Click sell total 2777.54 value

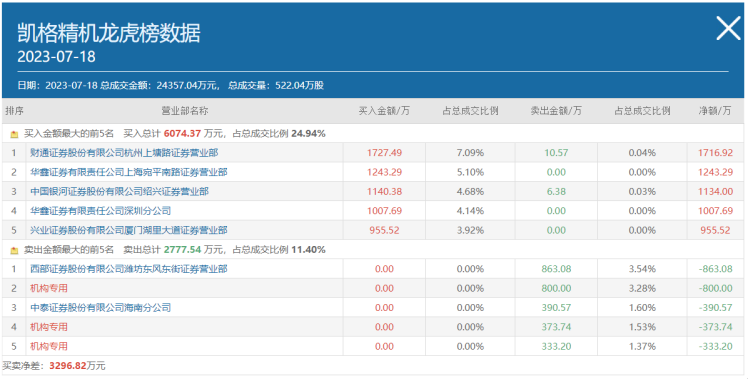[182, 250]
